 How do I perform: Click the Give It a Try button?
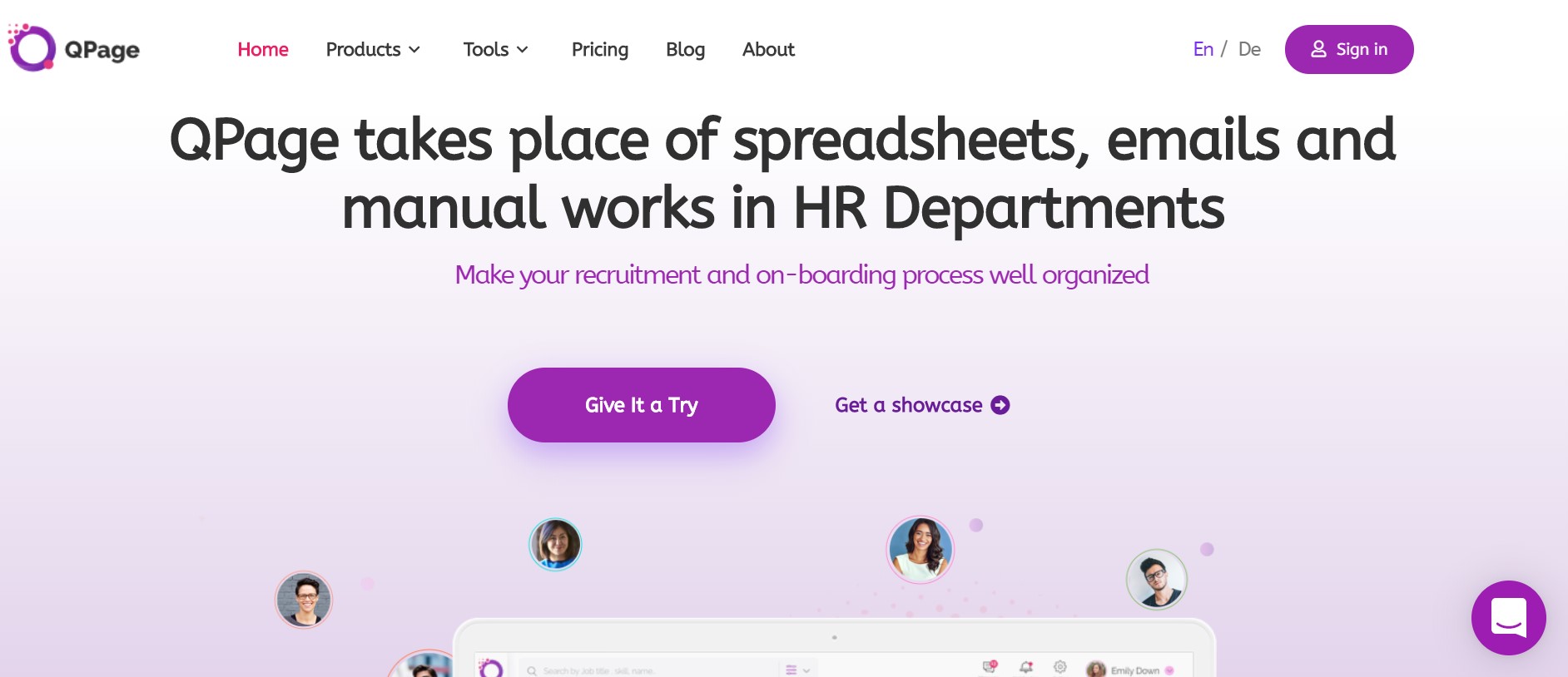pos(642,405)
